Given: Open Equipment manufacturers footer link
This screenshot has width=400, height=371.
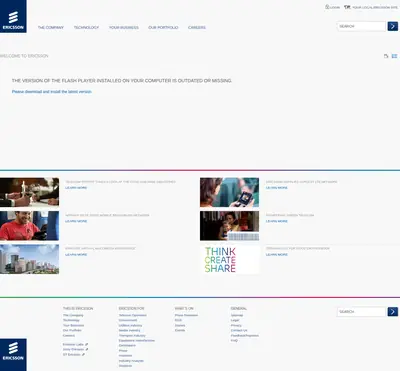Looking at the screenshot, I should coord(137,340).
